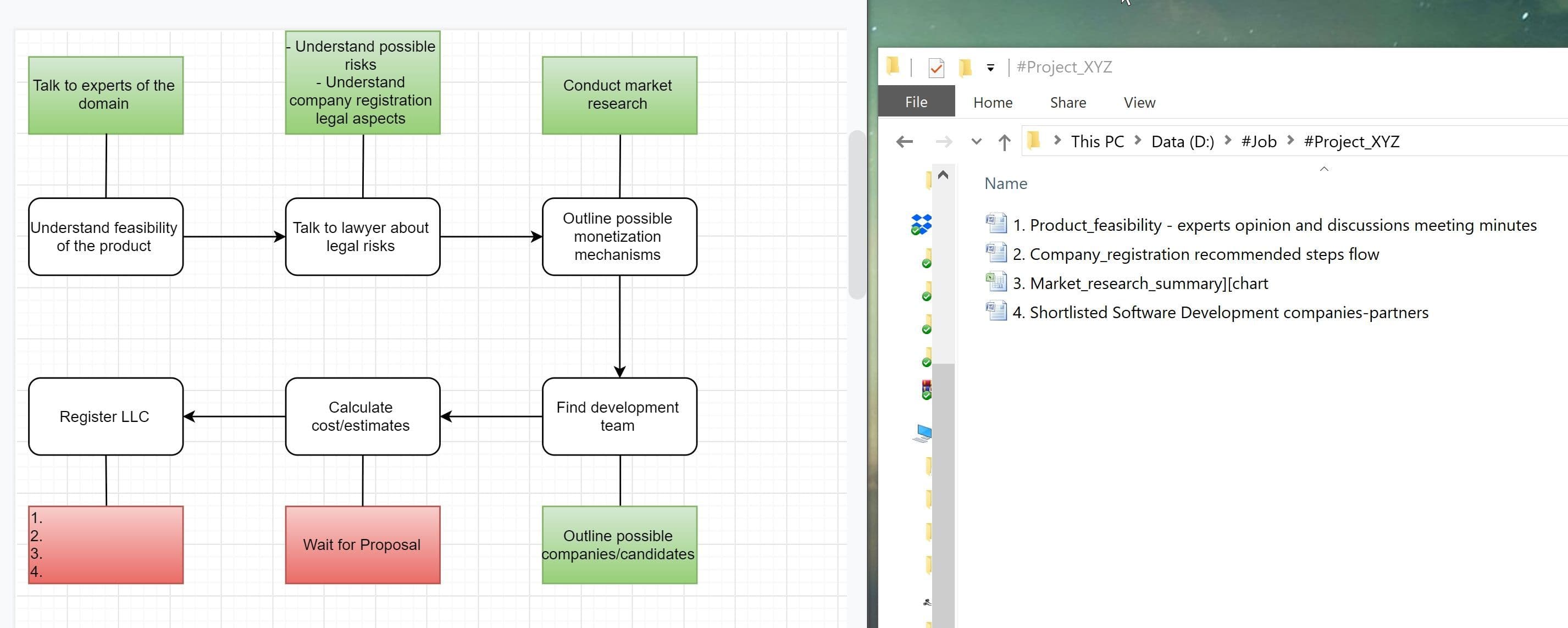The height and width of the screenshot is (628, 1568).
Task: Open the Quick Access Toolbar customize dropdown
Action: click(990, 67)
